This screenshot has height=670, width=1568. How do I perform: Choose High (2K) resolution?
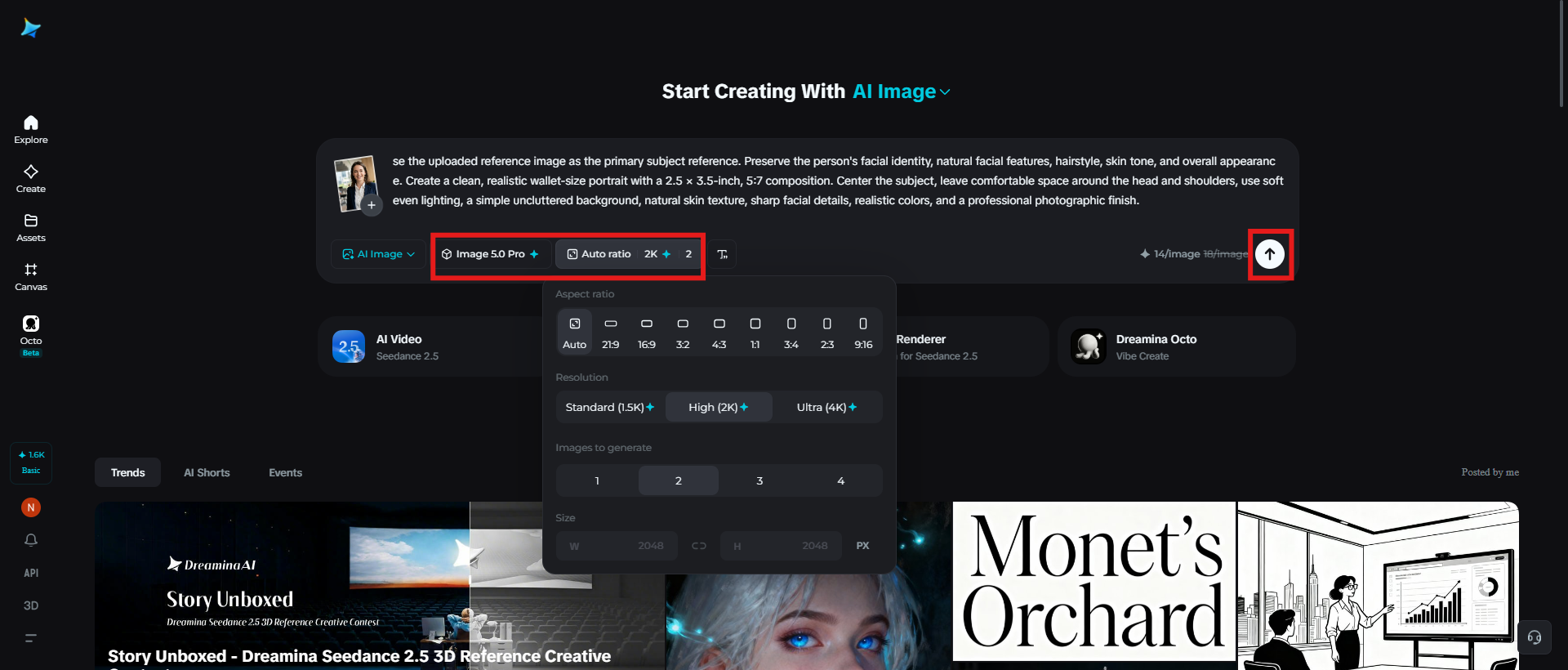(719, 407)
